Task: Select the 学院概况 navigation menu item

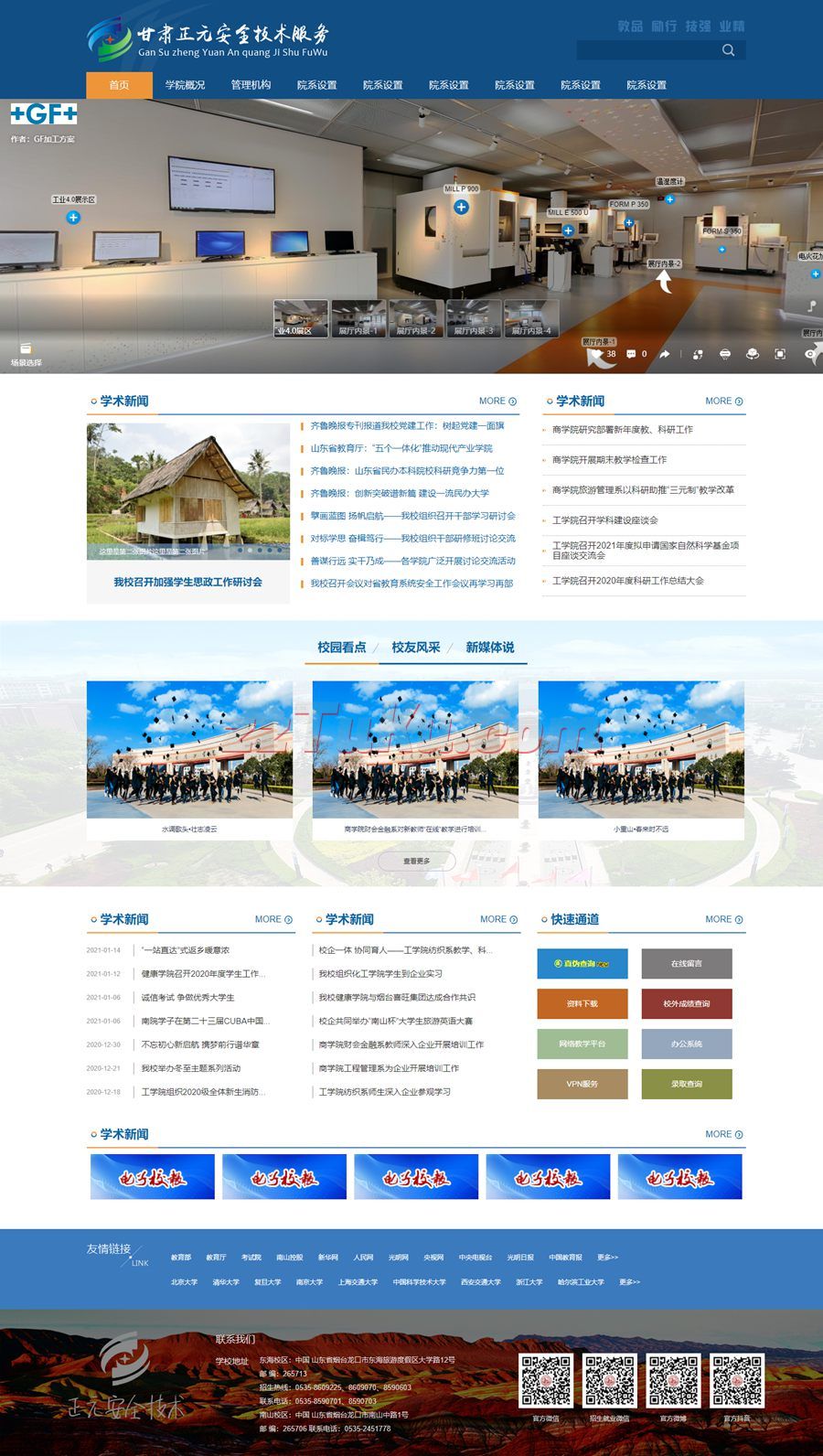Action: pos(185,85)
